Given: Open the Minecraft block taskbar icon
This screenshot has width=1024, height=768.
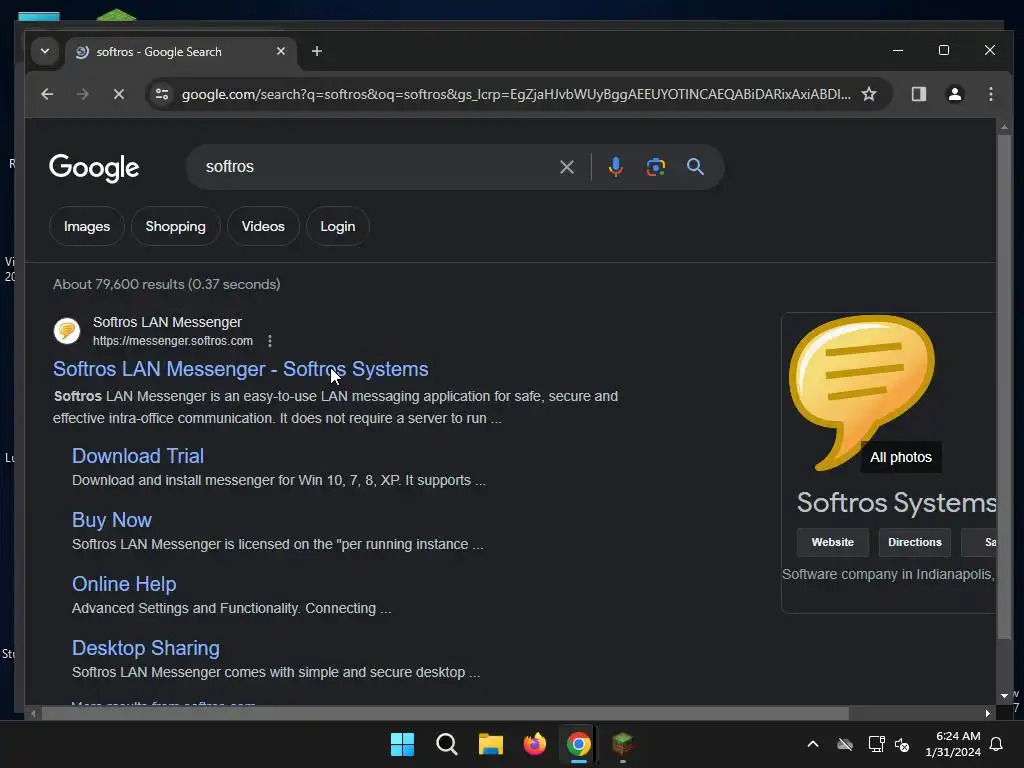Looking at the screenshot, I should (622, 744).
